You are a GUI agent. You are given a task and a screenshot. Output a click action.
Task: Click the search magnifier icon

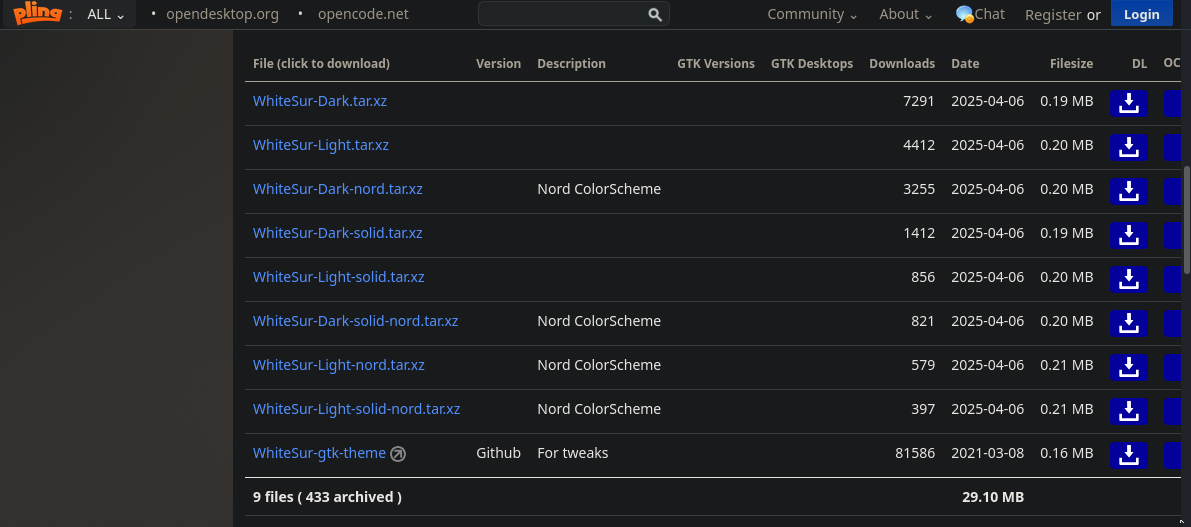click(x=655, y=14)
